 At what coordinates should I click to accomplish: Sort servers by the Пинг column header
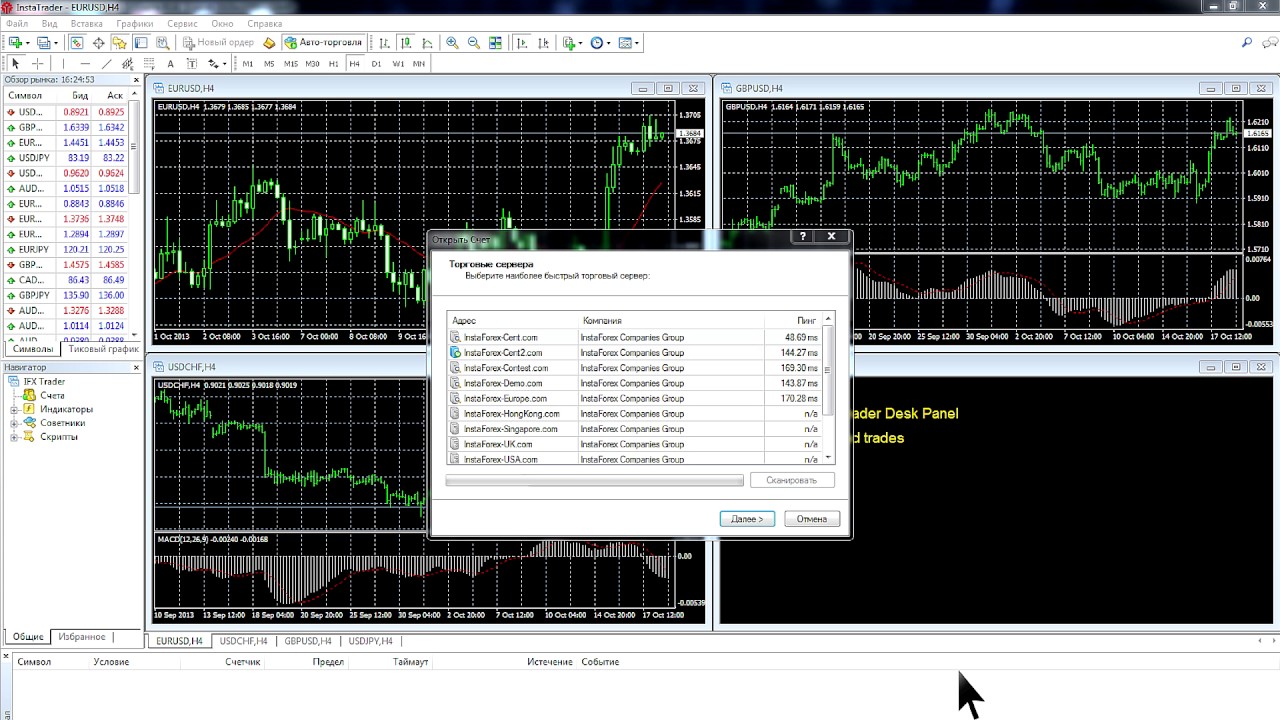tap(793, 320)
